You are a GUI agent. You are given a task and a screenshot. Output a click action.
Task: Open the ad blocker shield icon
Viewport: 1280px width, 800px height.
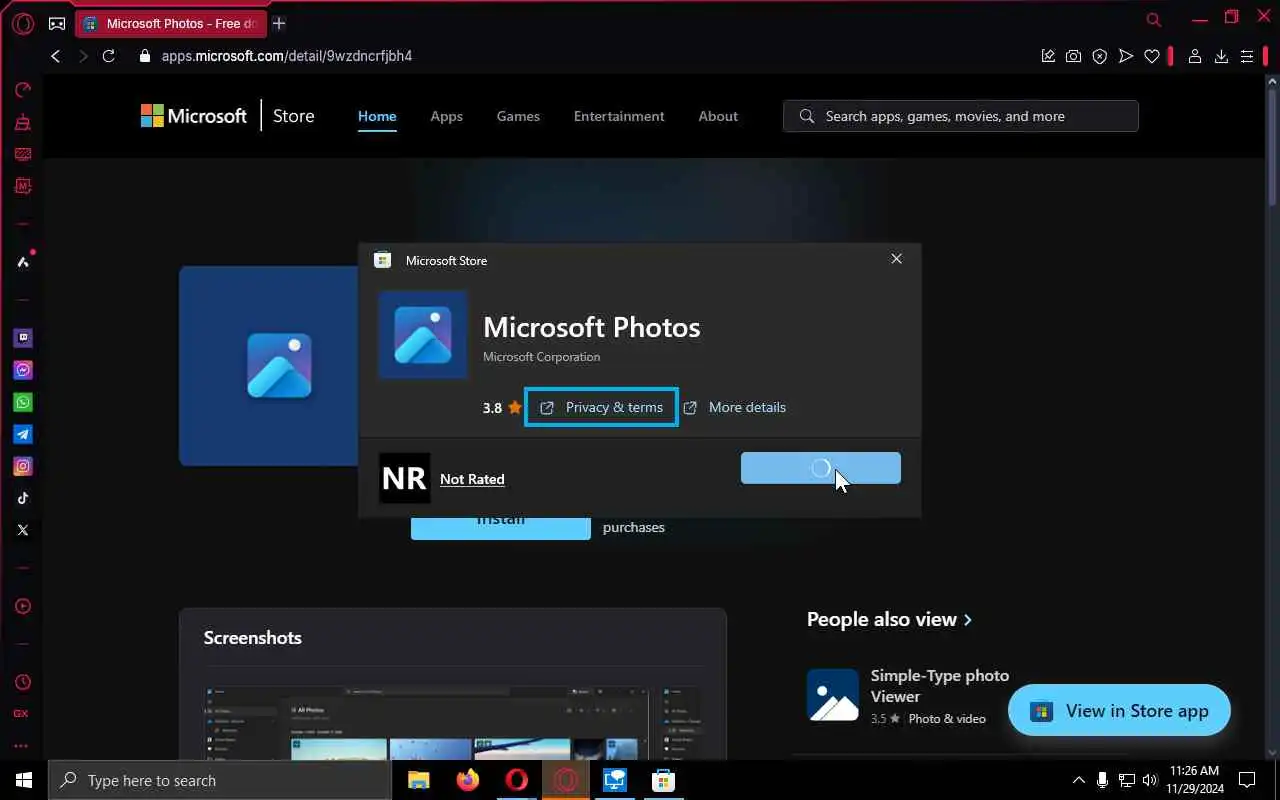[1100, 56]
